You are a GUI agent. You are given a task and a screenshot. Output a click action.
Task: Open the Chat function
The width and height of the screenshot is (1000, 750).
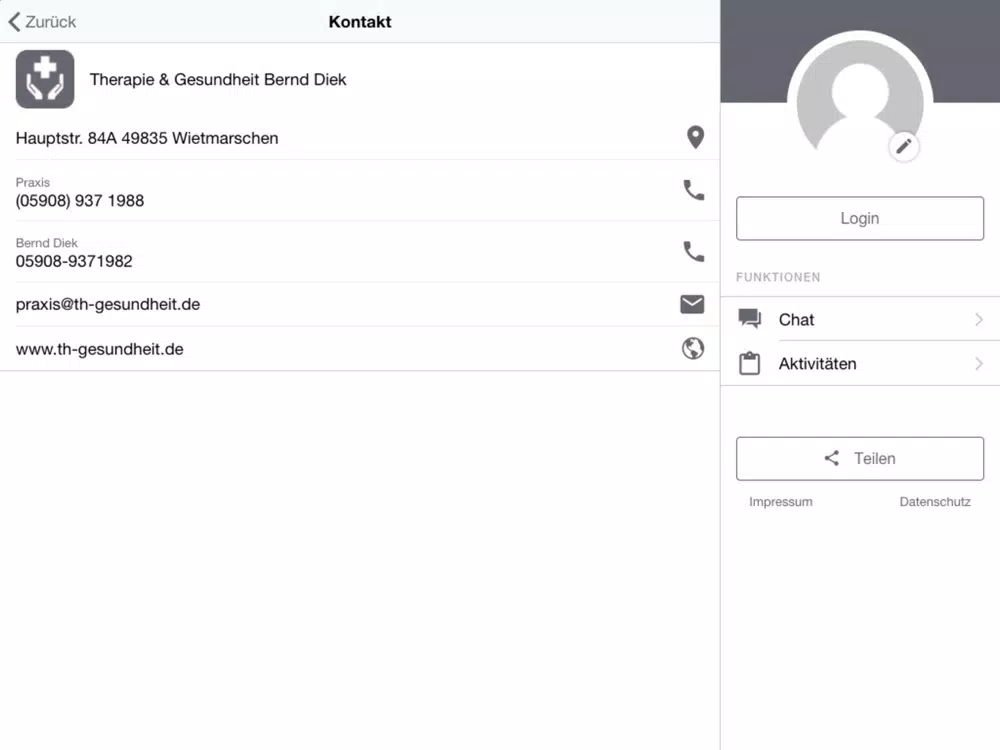tap(860, 319)
